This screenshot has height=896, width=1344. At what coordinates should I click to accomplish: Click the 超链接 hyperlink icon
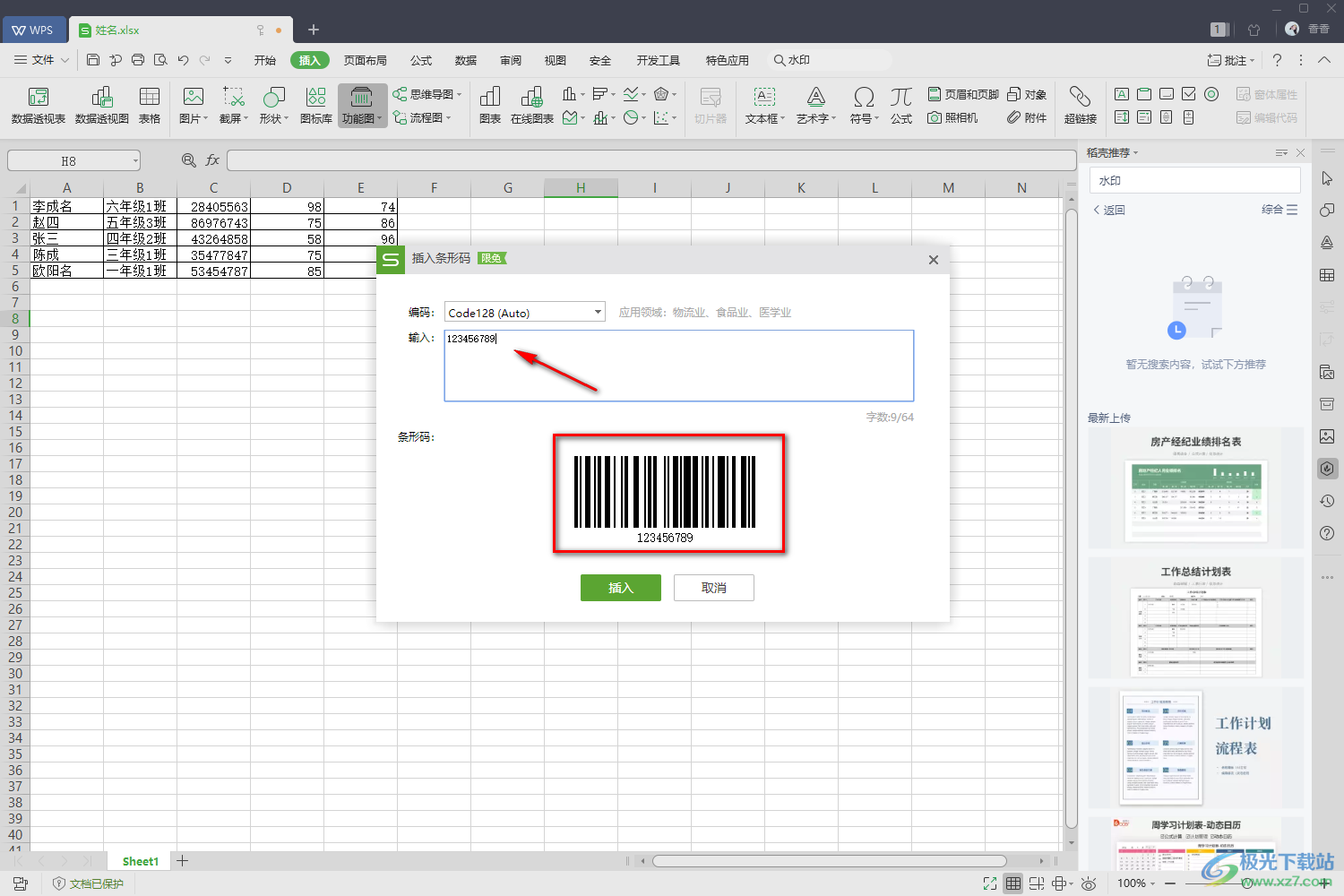pyautogui.click(x=1080, y=105)
